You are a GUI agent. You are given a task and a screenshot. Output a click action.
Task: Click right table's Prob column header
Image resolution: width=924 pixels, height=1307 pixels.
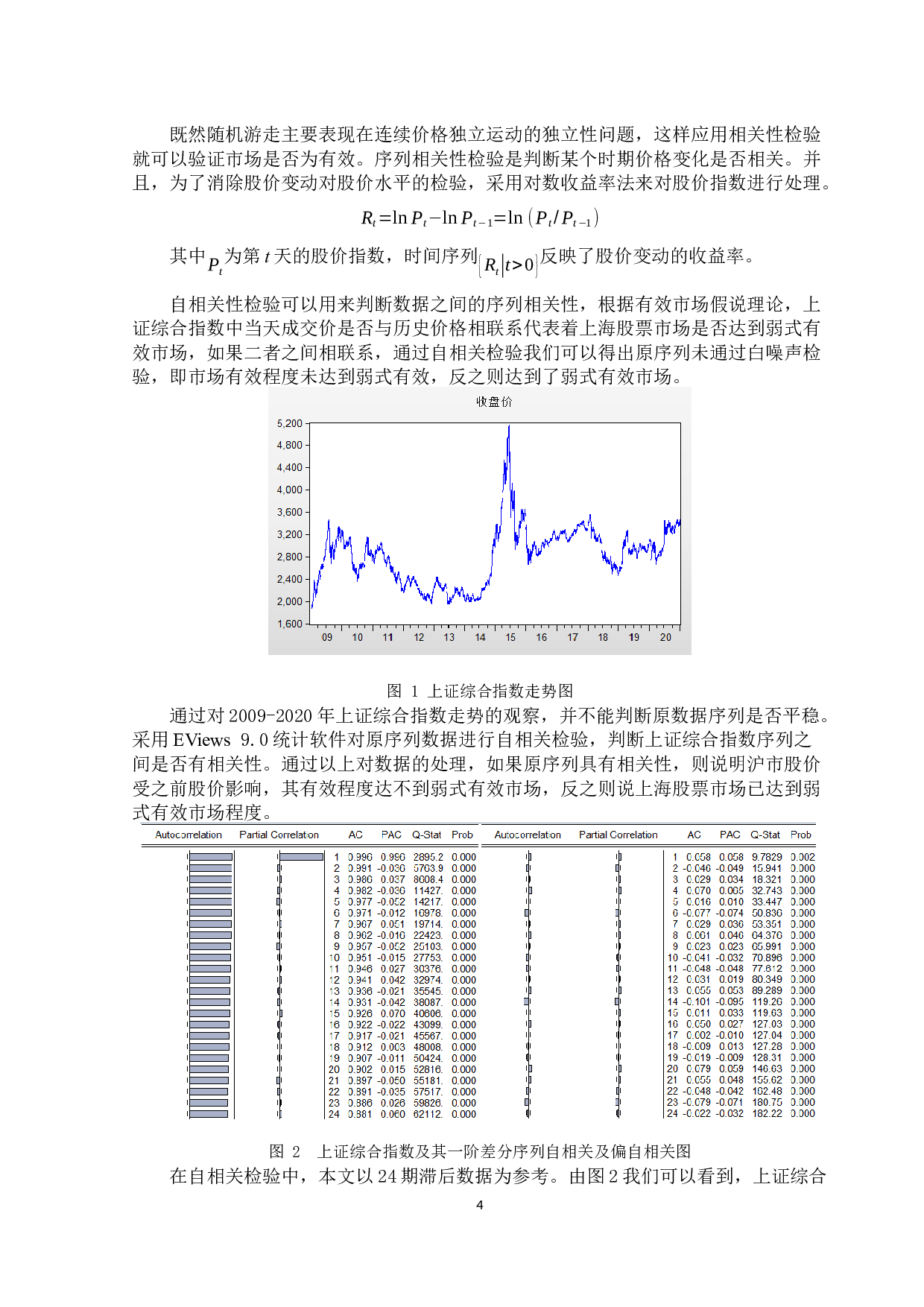801,835
